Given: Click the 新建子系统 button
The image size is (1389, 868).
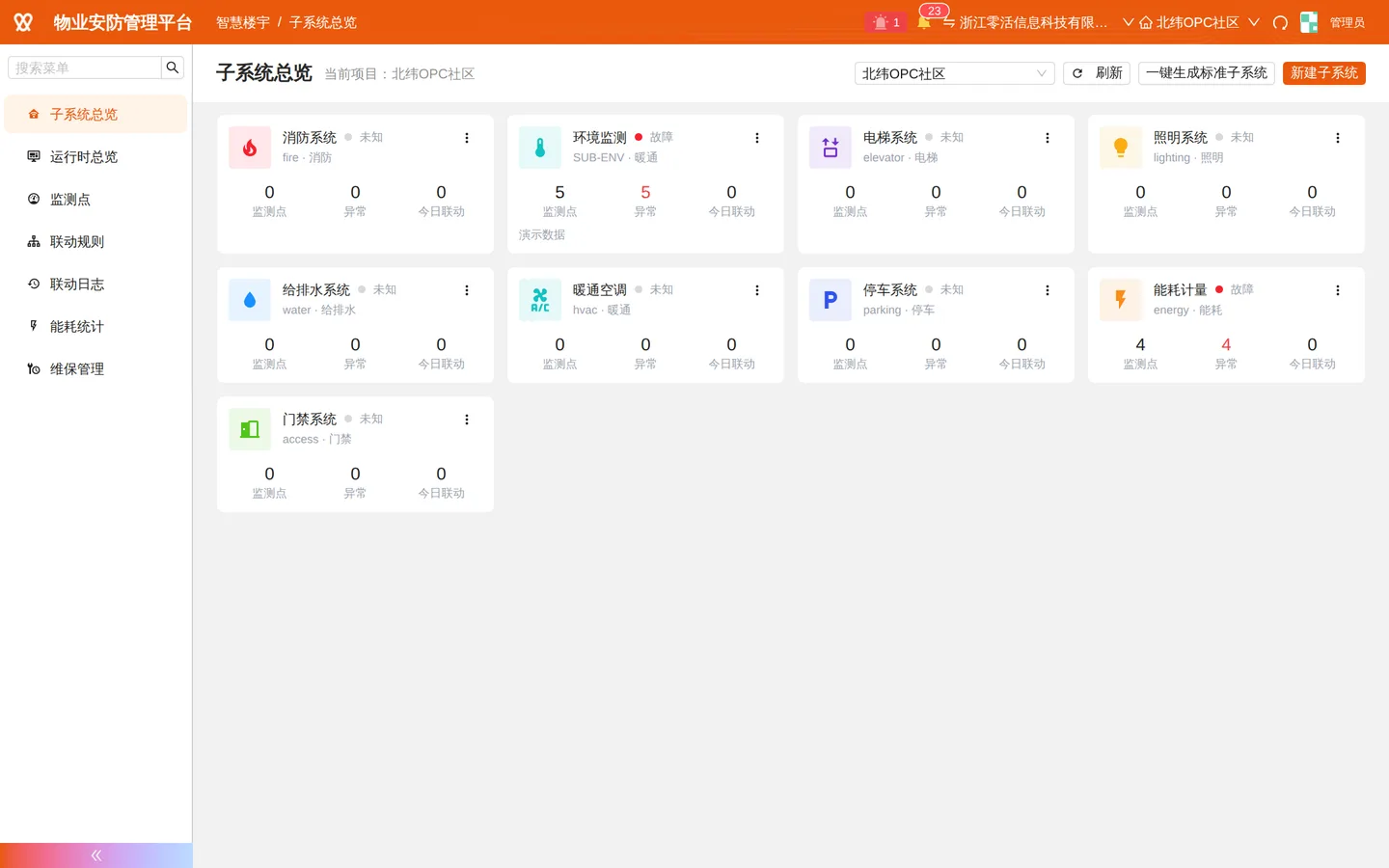Looking at the screenshot, I should pos(1324,73).
